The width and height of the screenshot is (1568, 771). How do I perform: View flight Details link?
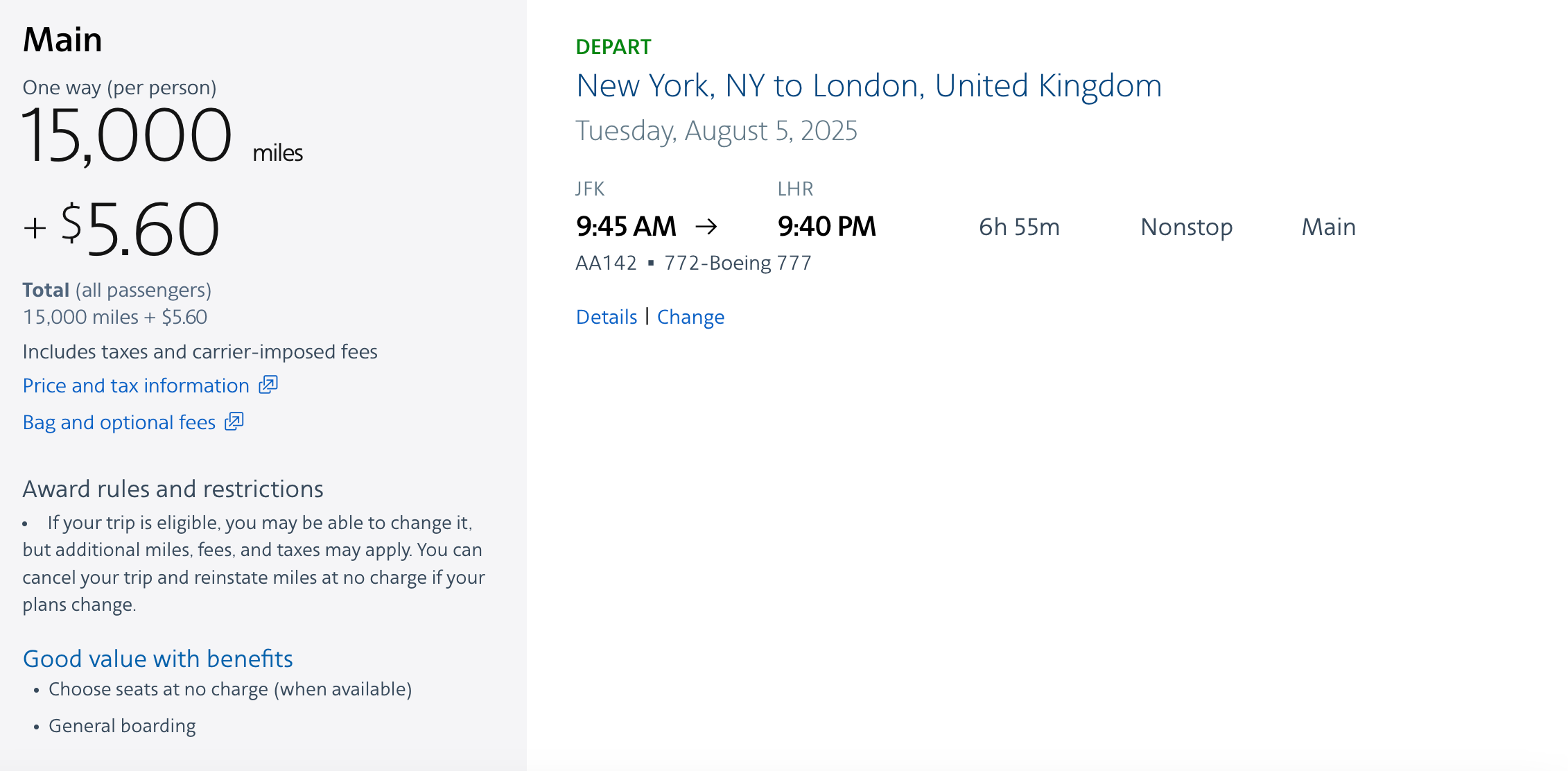click(x=607, y=317)
